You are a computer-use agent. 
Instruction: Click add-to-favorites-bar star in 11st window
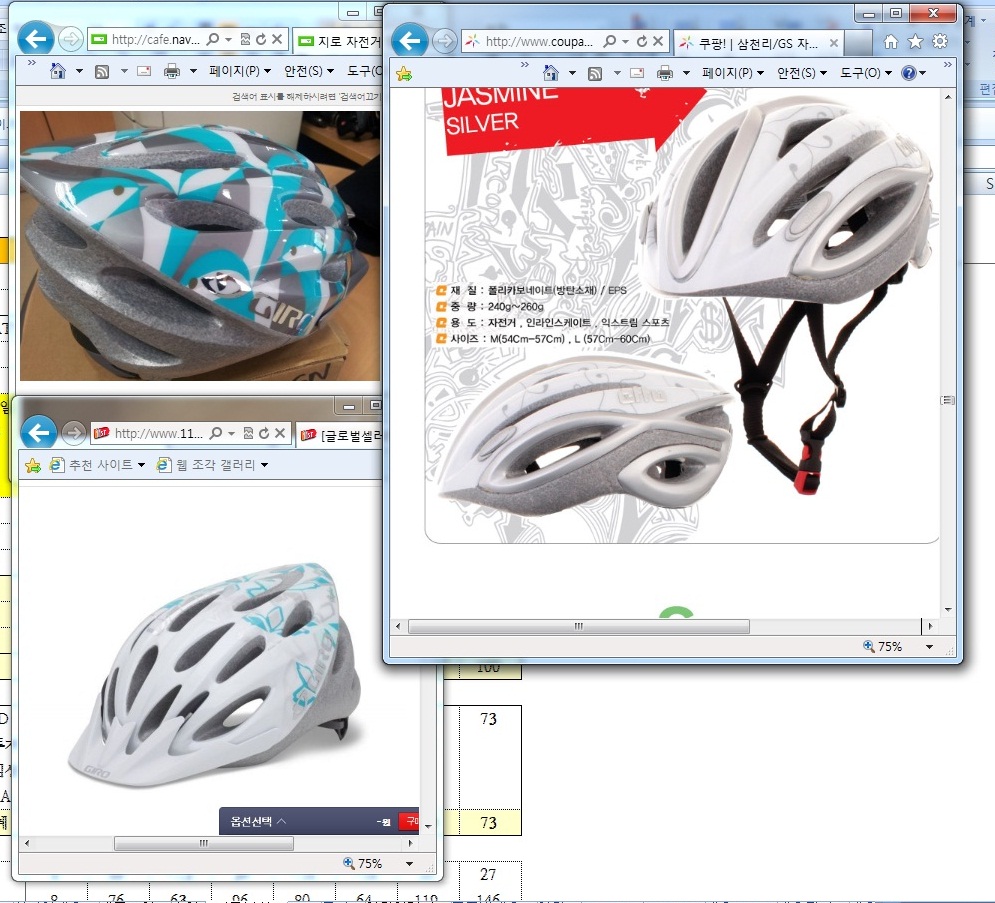(x=33, y=465)
